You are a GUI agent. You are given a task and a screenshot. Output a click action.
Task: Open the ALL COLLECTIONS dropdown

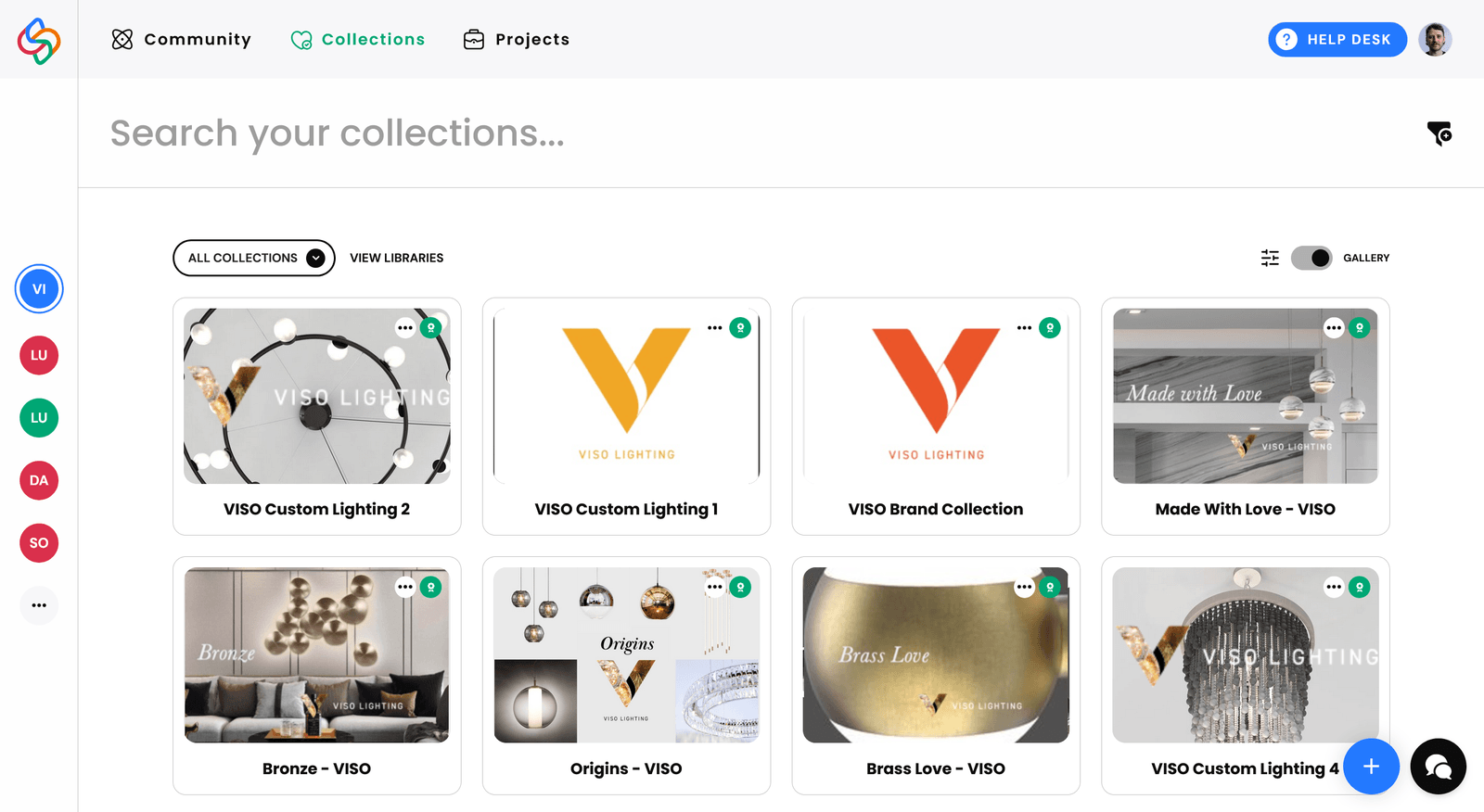tap(253, 258)
